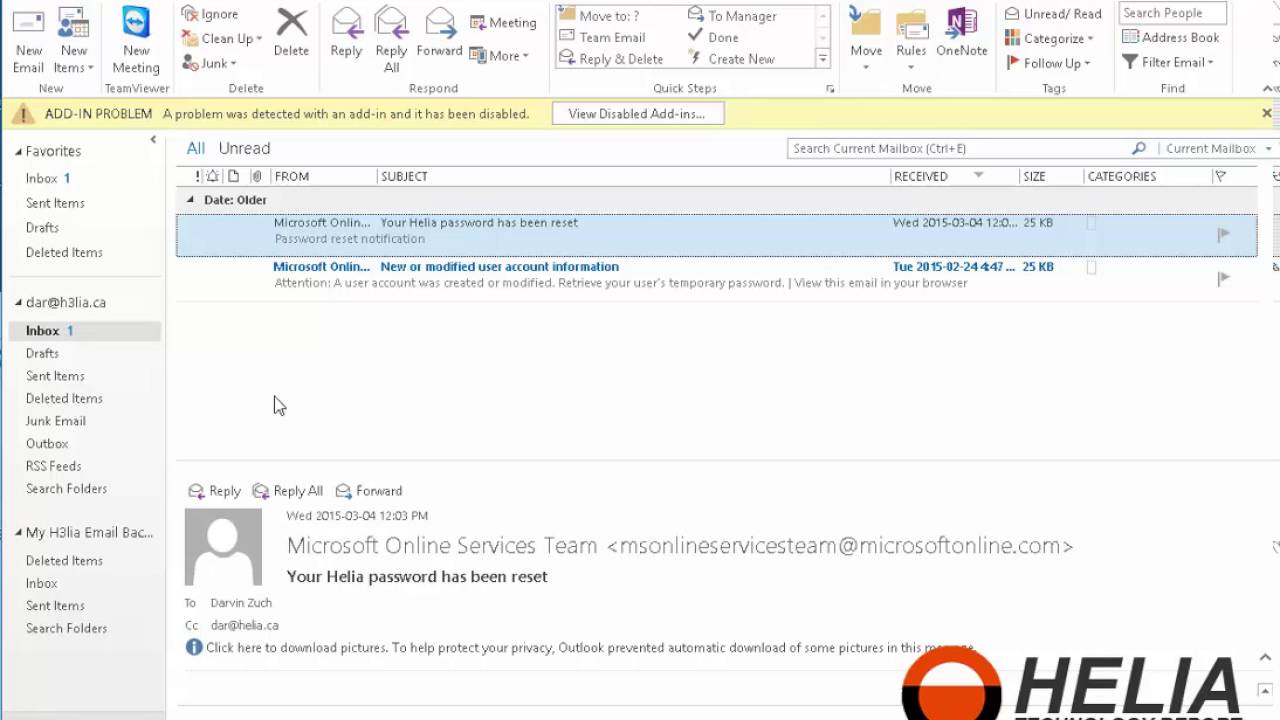Screen dimensions: 1280x720
Task: Show only Unread messages
Action: (x=244, y=148)
